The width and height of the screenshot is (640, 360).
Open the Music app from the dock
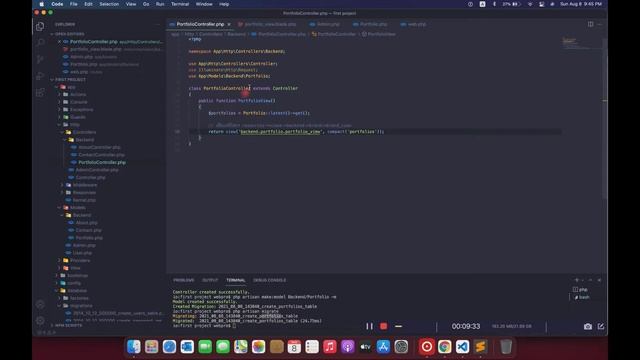point(329,347)
